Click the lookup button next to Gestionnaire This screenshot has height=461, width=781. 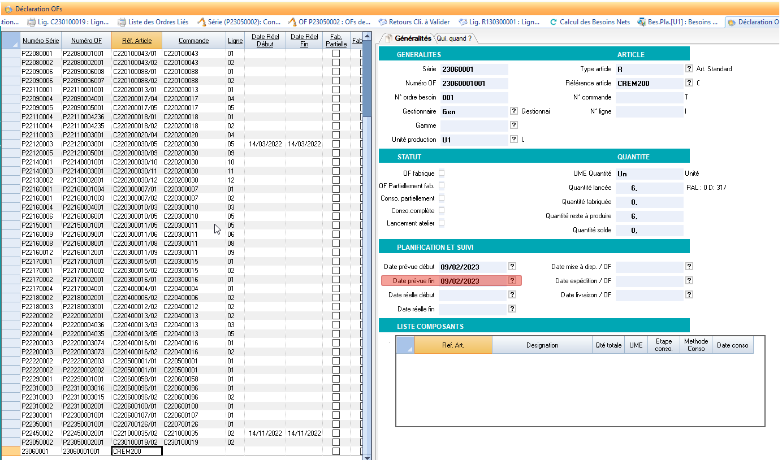(x=514, y=111)
